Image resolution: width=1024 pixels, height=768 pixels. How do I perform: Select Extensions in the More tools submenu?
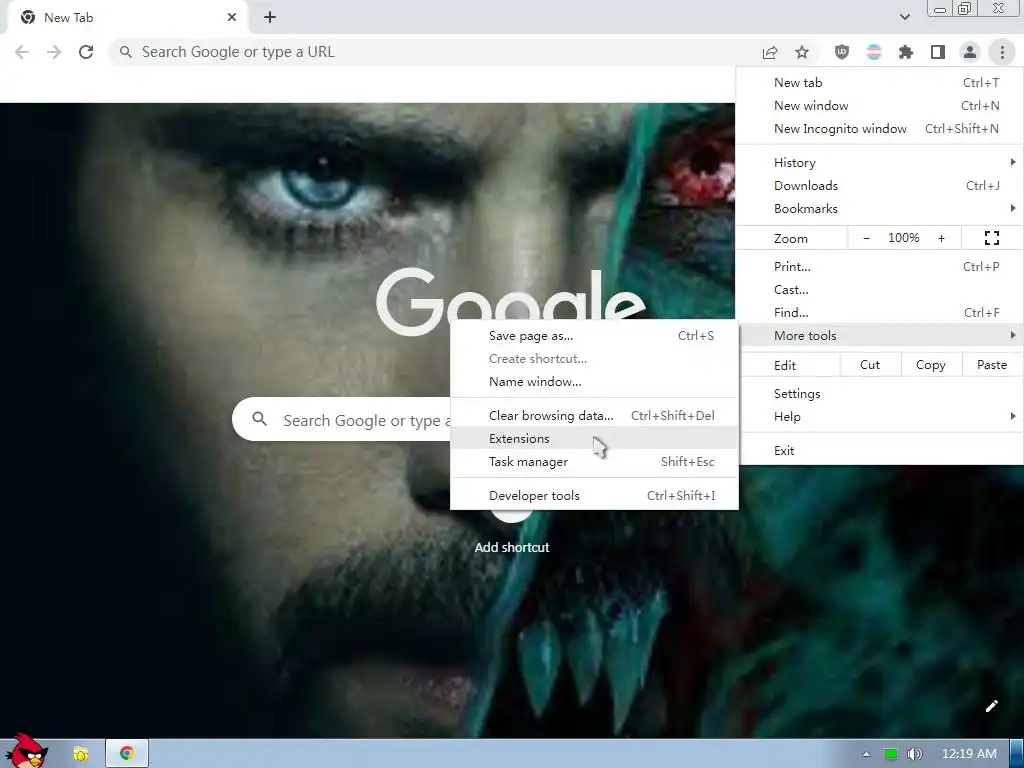[x=594, y=438]
